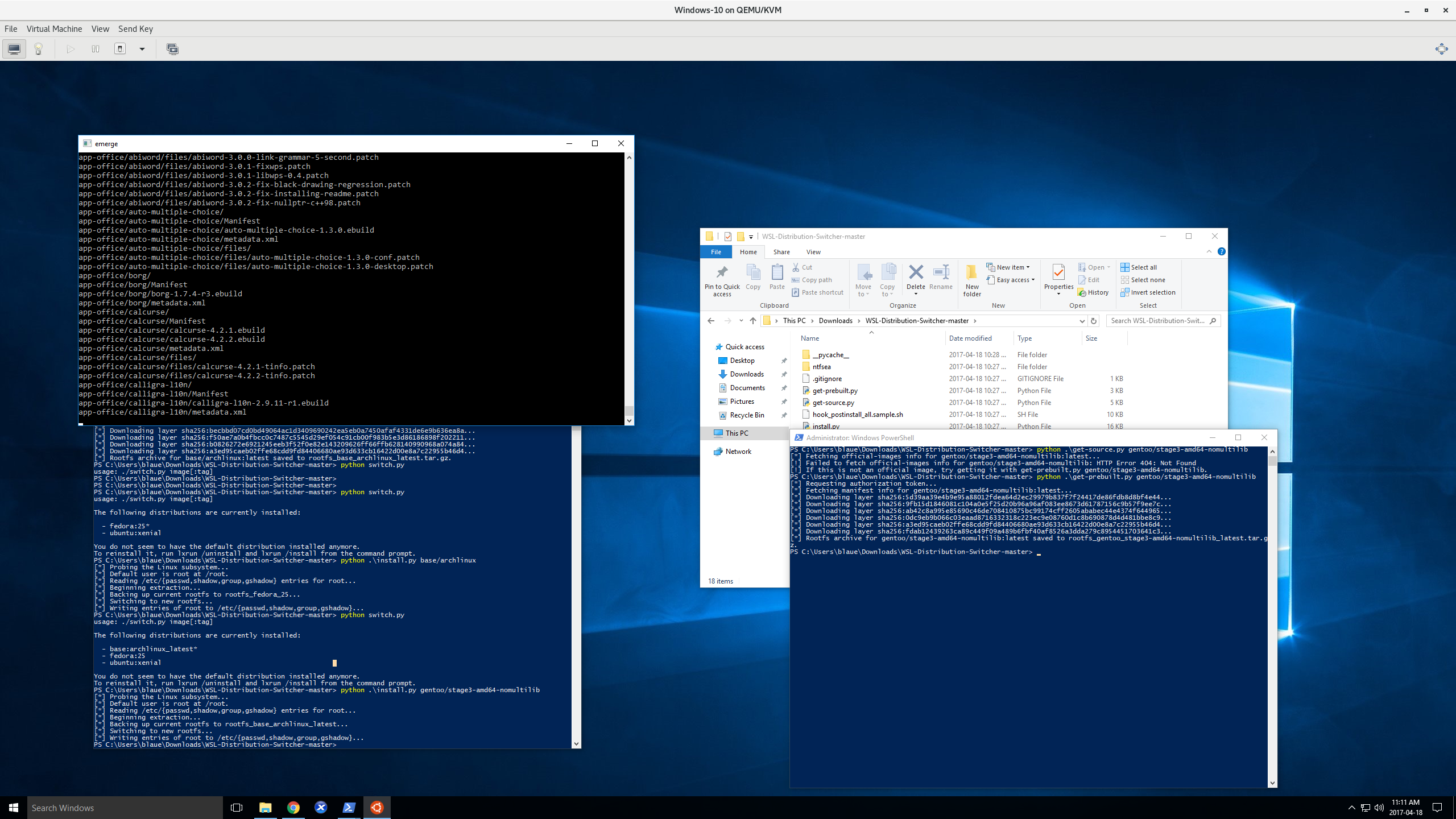The width and height of the screenshot is (1456, 819).
Task: Click Invert selection in Explorer ribbon
Action: click(1148, 292)
